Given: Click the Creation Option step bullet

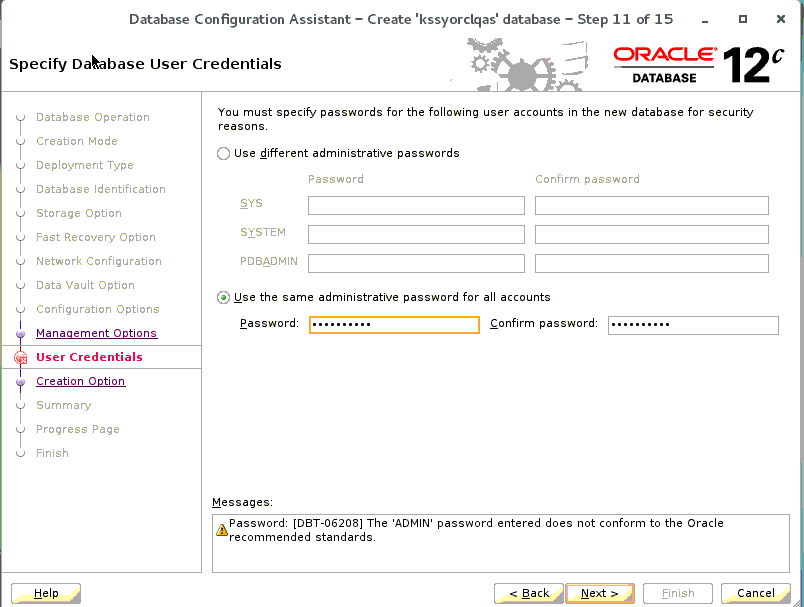Looking at the screenshot, I should point(20,381).
